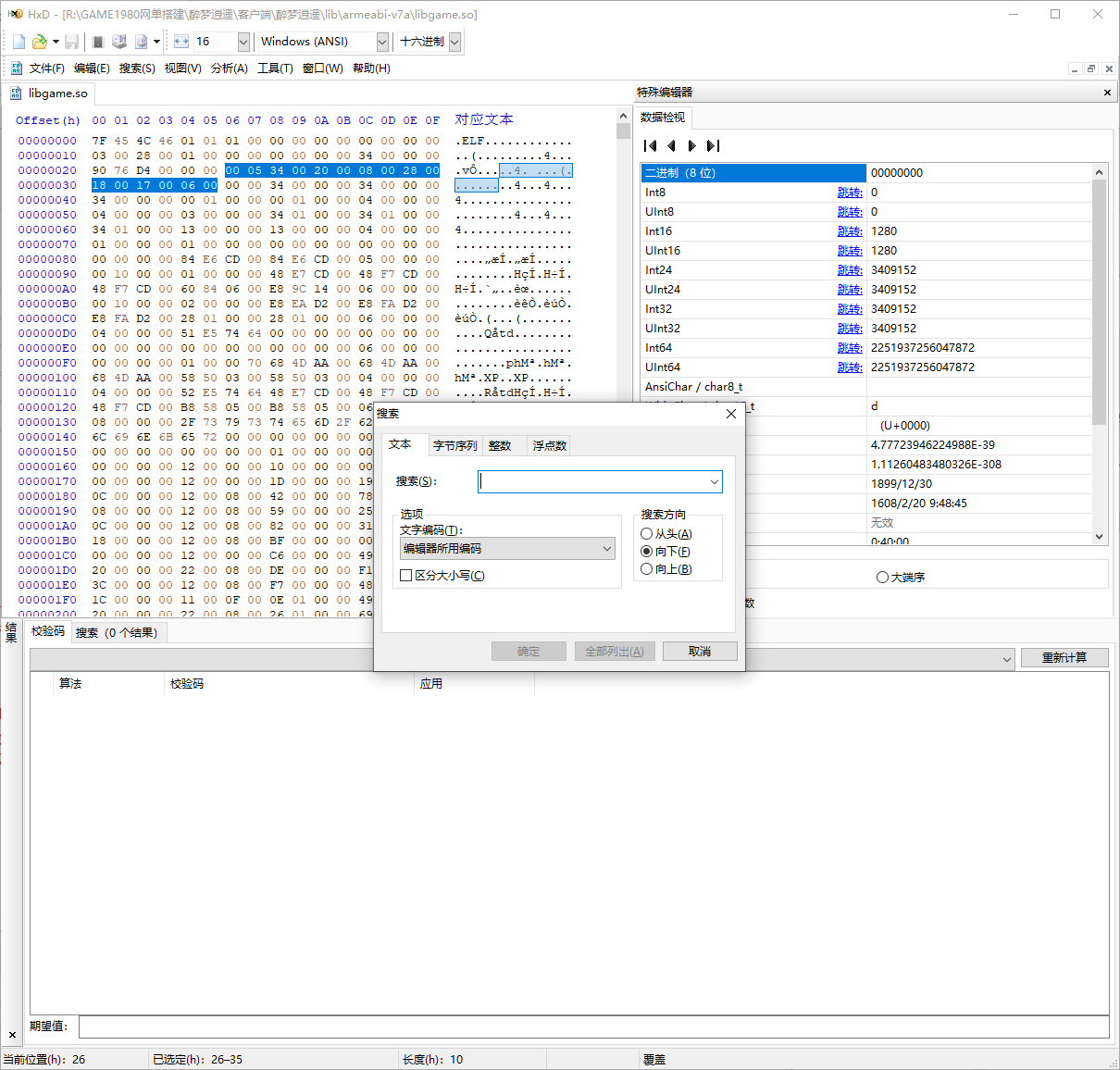Expand the 文字编码 encoding dropdown
Viewport: 1120px width, 1070px height.
coord(606,549)
